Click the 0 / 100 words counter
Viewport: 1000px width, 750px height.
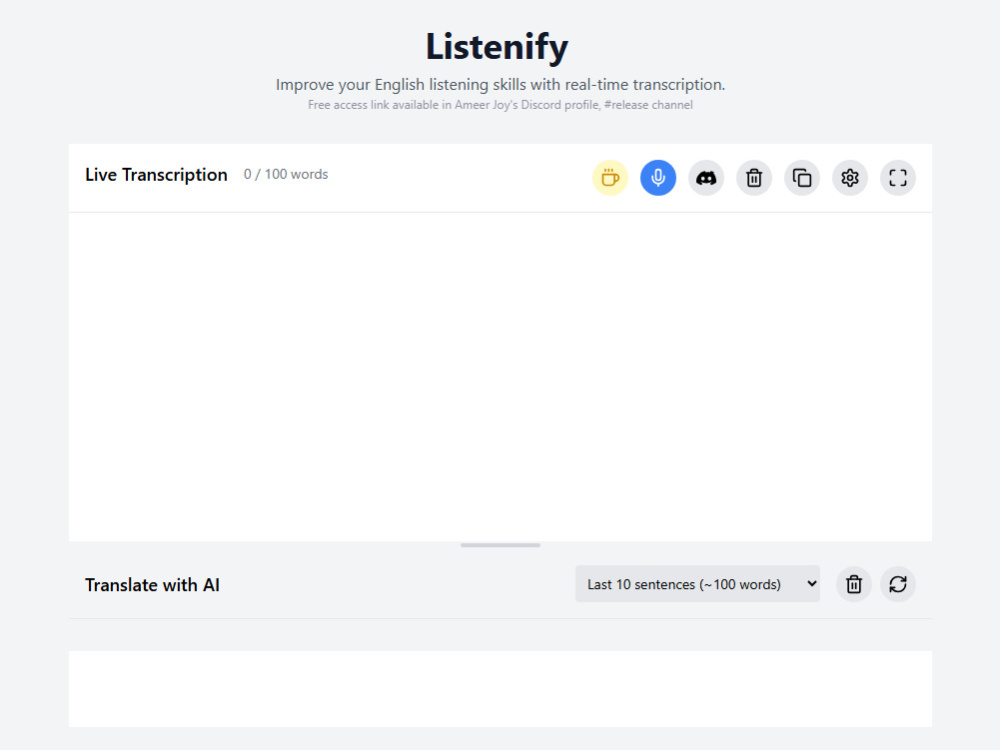[286, 174]
